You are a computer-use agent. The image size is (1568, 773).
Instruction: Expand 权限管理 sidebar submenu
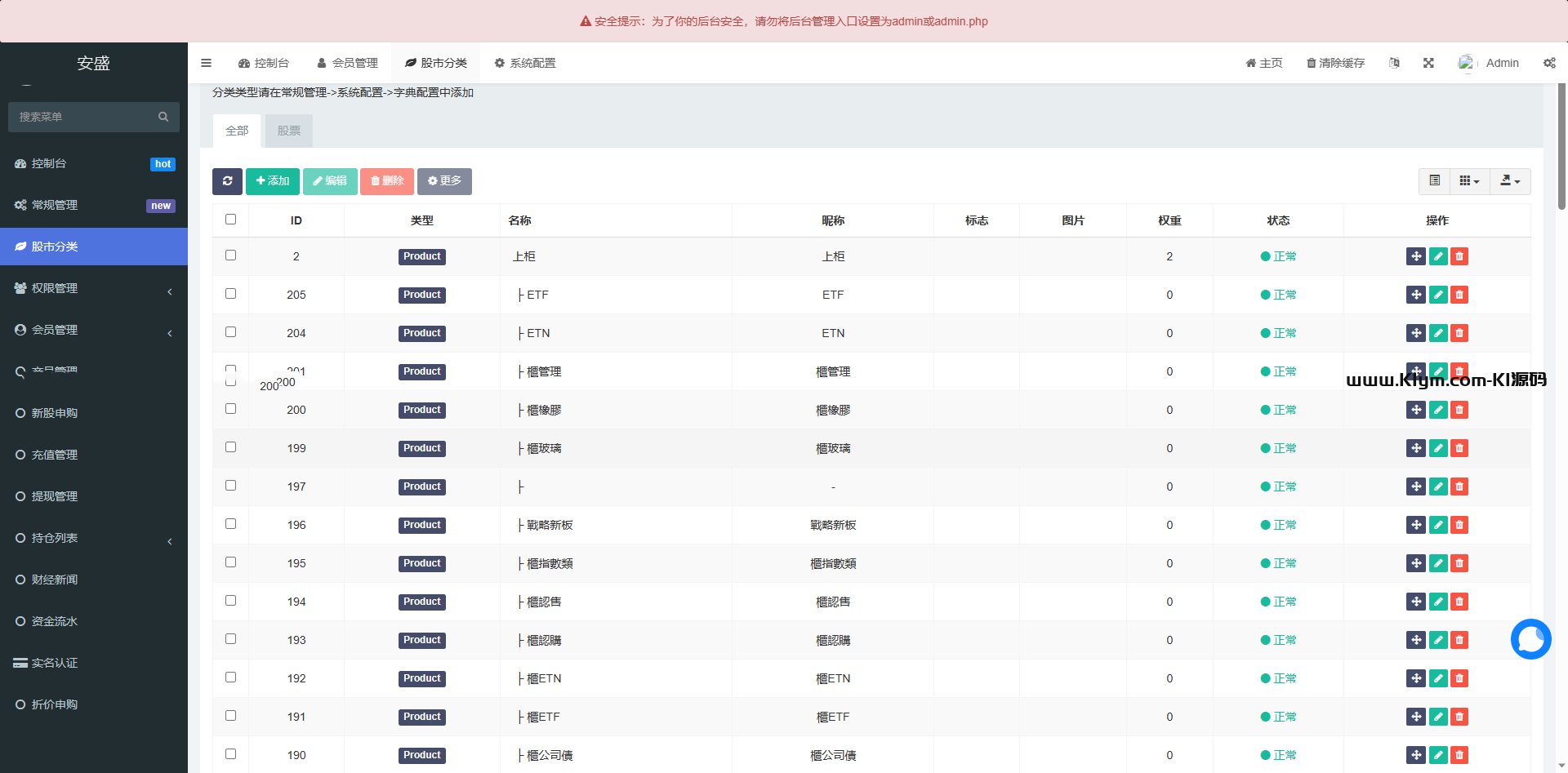94,288
